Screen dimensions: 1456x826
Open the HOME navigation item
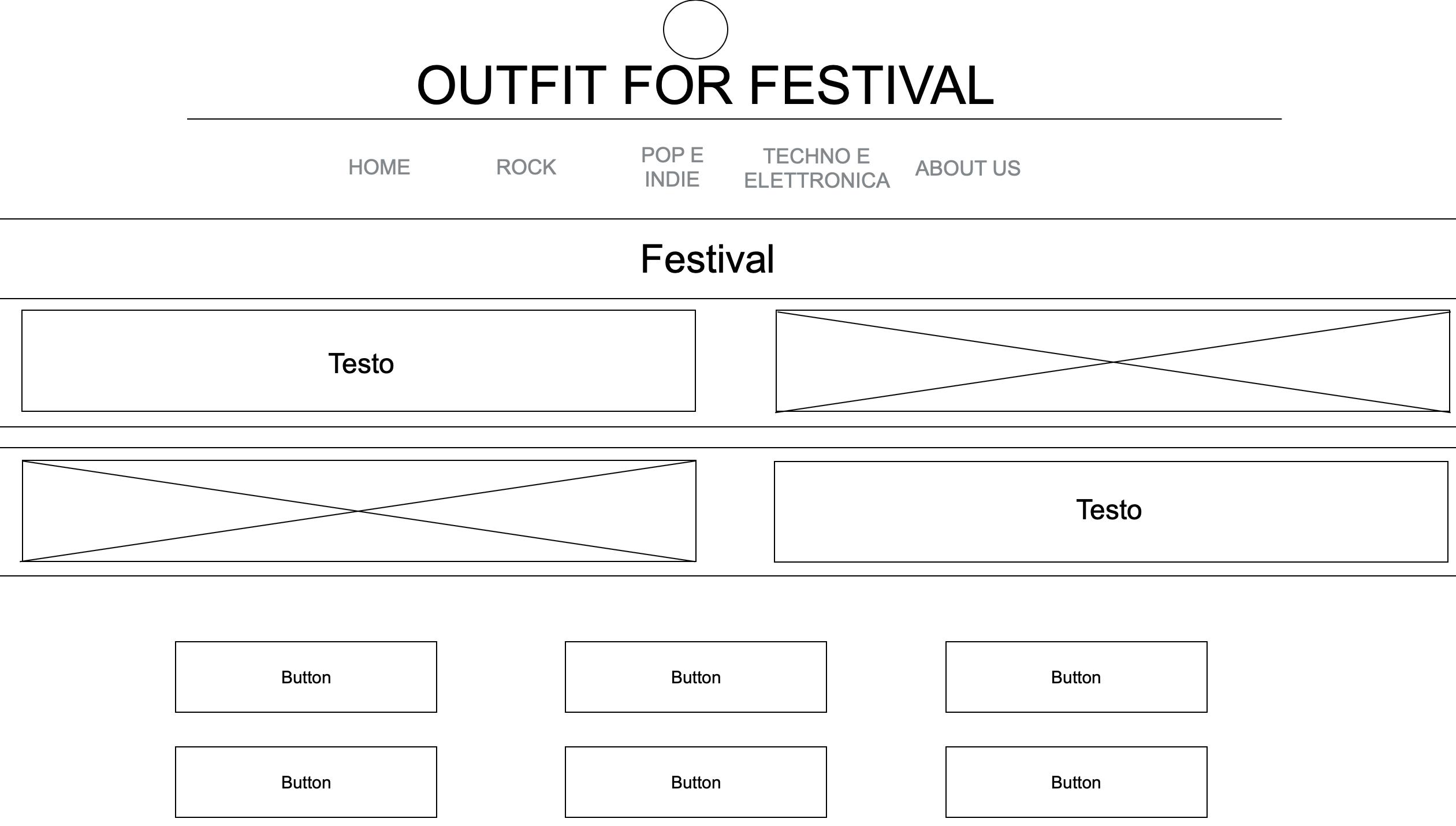coord(379,168)
